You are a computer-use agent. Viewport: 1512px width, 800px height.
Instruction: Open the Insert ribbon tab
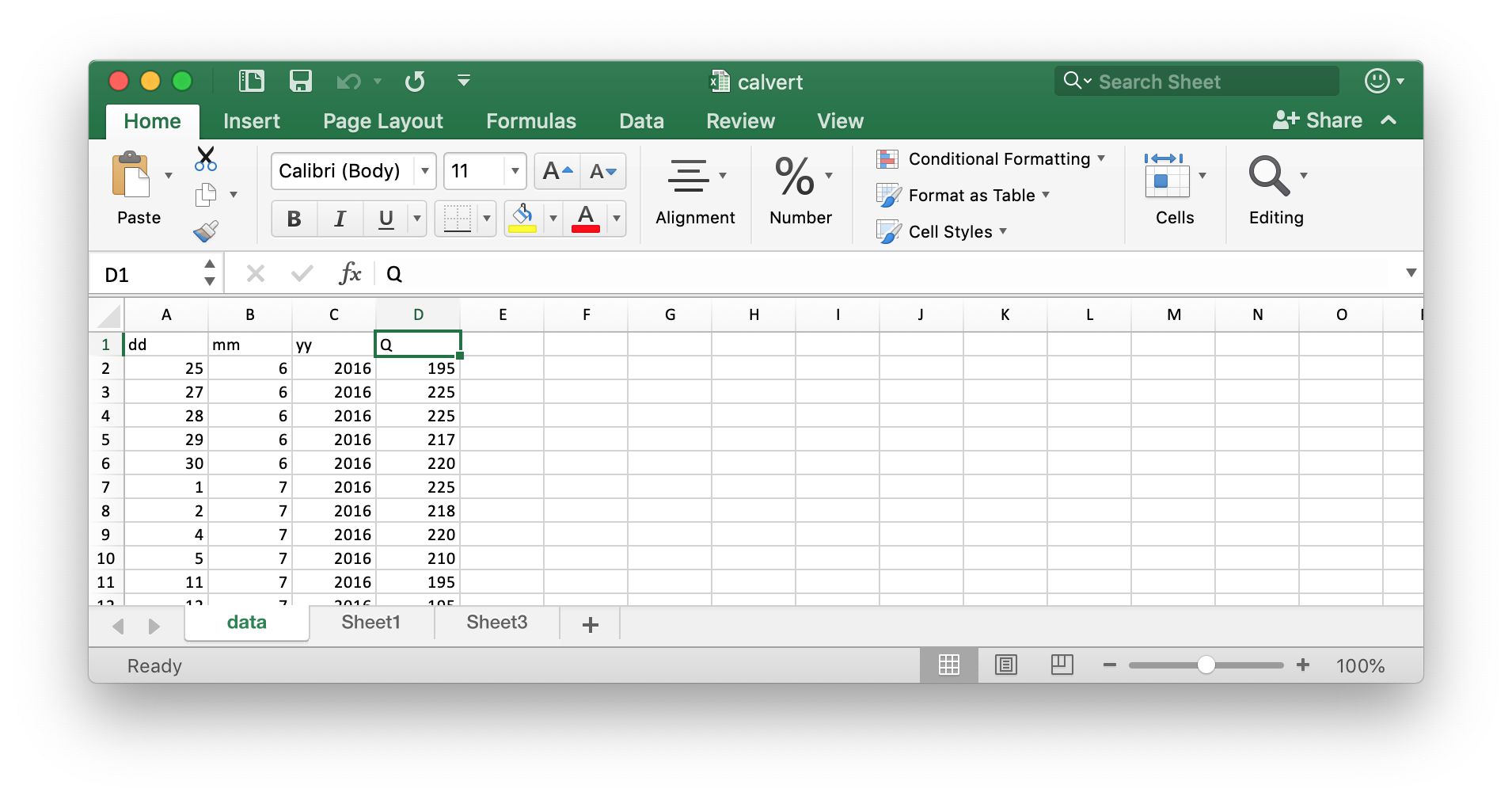coord(252,121)
